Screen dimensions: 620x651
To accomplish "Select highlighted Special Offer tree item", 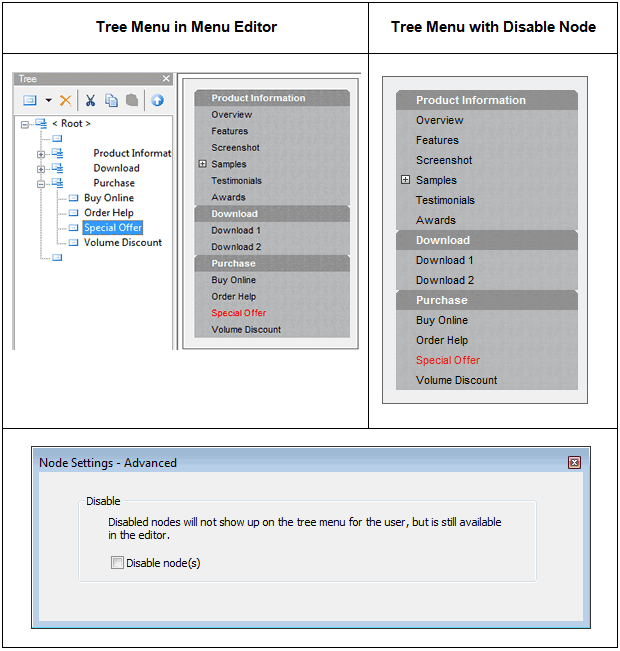I will tap(113, 228).
